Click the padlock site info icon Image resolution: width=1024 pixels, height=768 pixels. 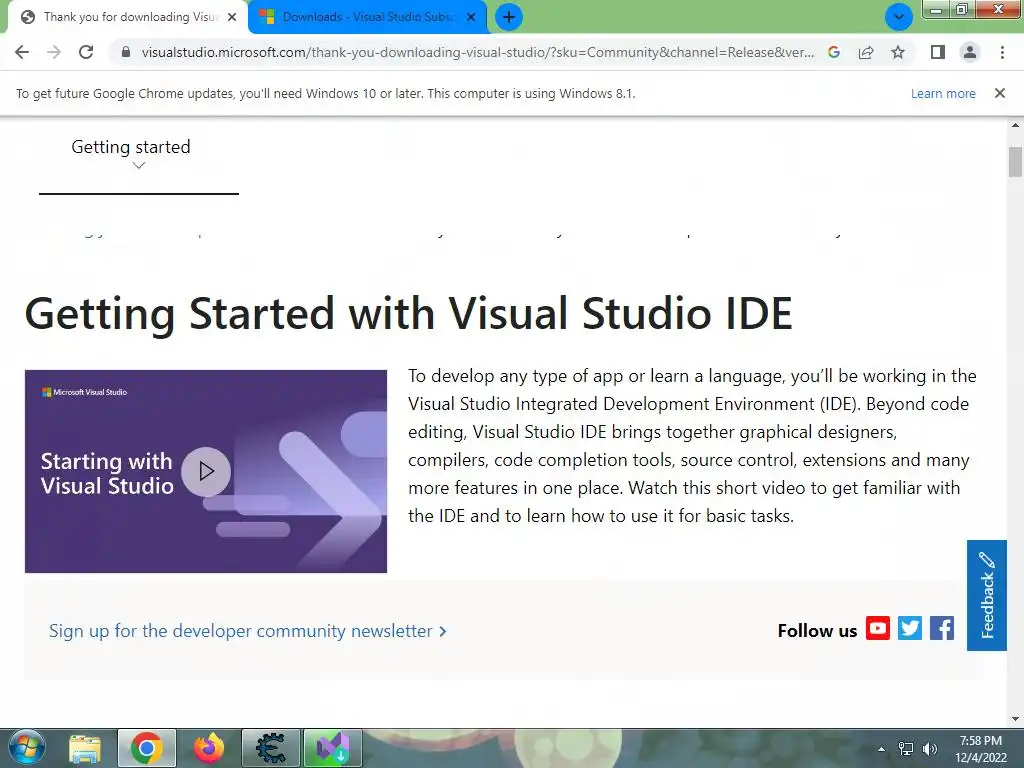click(126, 52)
